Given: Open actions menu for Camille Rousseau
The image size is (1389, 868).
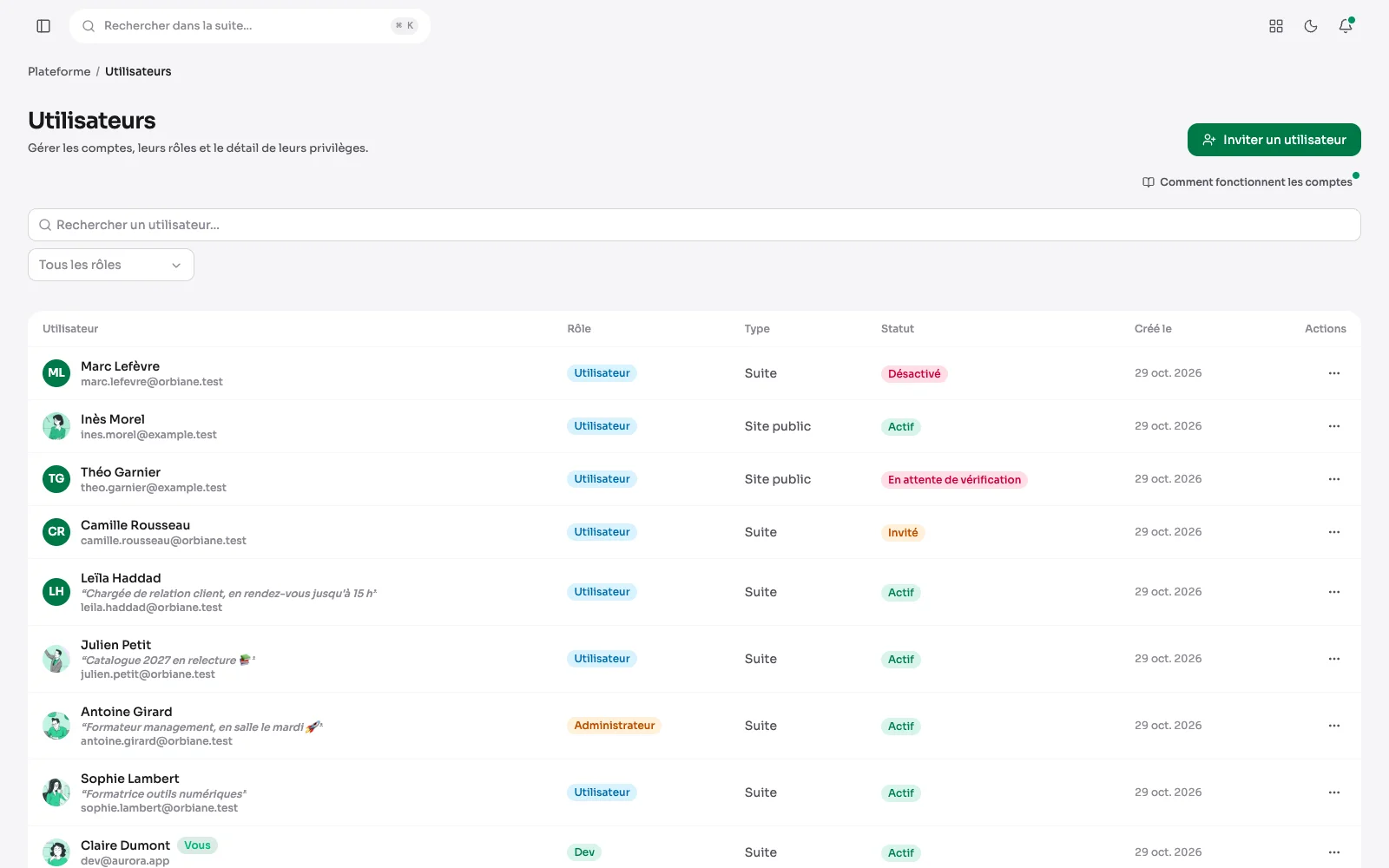Looking at the screenshot, I should (x=1334, y=532).
